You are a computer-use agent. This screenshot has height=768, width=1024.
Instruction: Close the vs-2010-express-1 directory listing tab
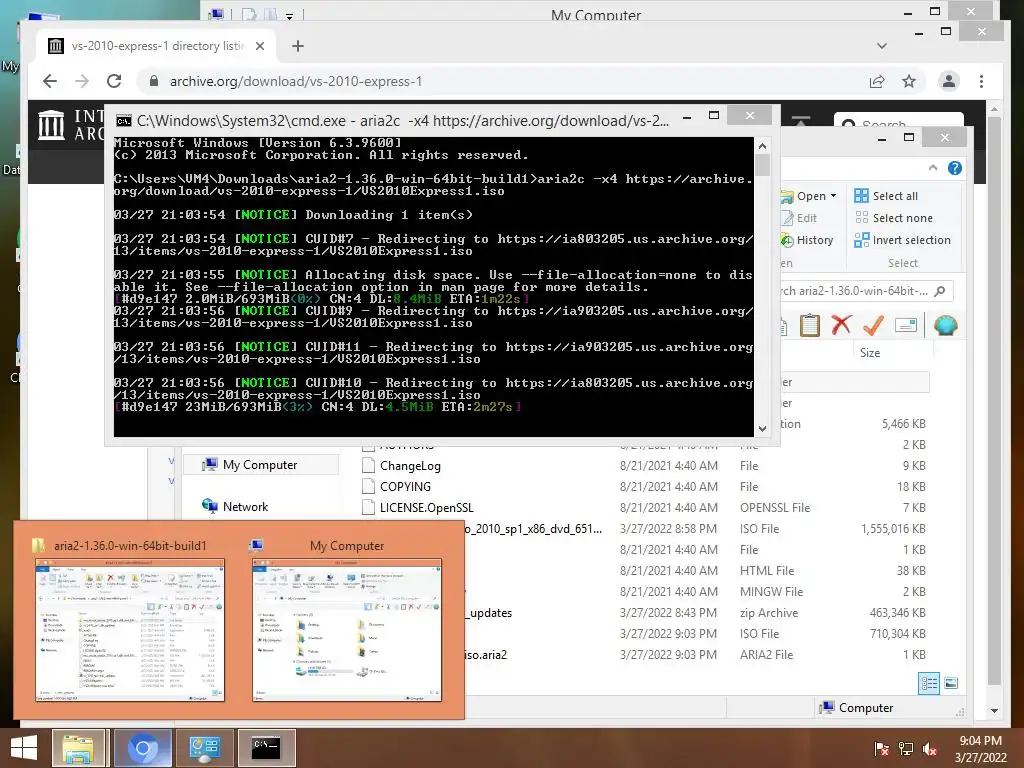(260, 46)
